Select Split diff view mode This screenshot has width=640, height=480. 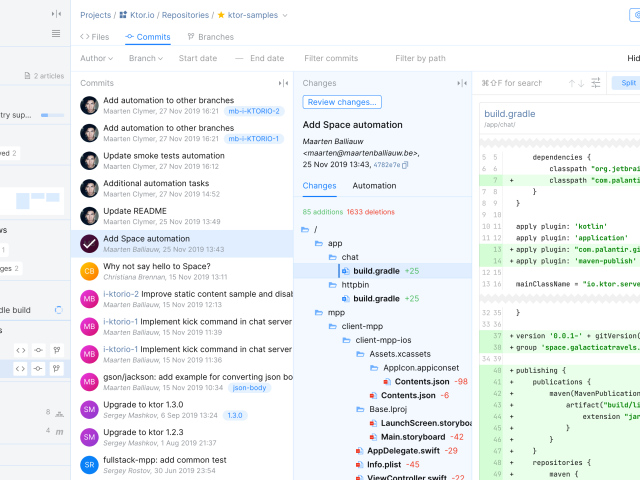pos(628,83)
